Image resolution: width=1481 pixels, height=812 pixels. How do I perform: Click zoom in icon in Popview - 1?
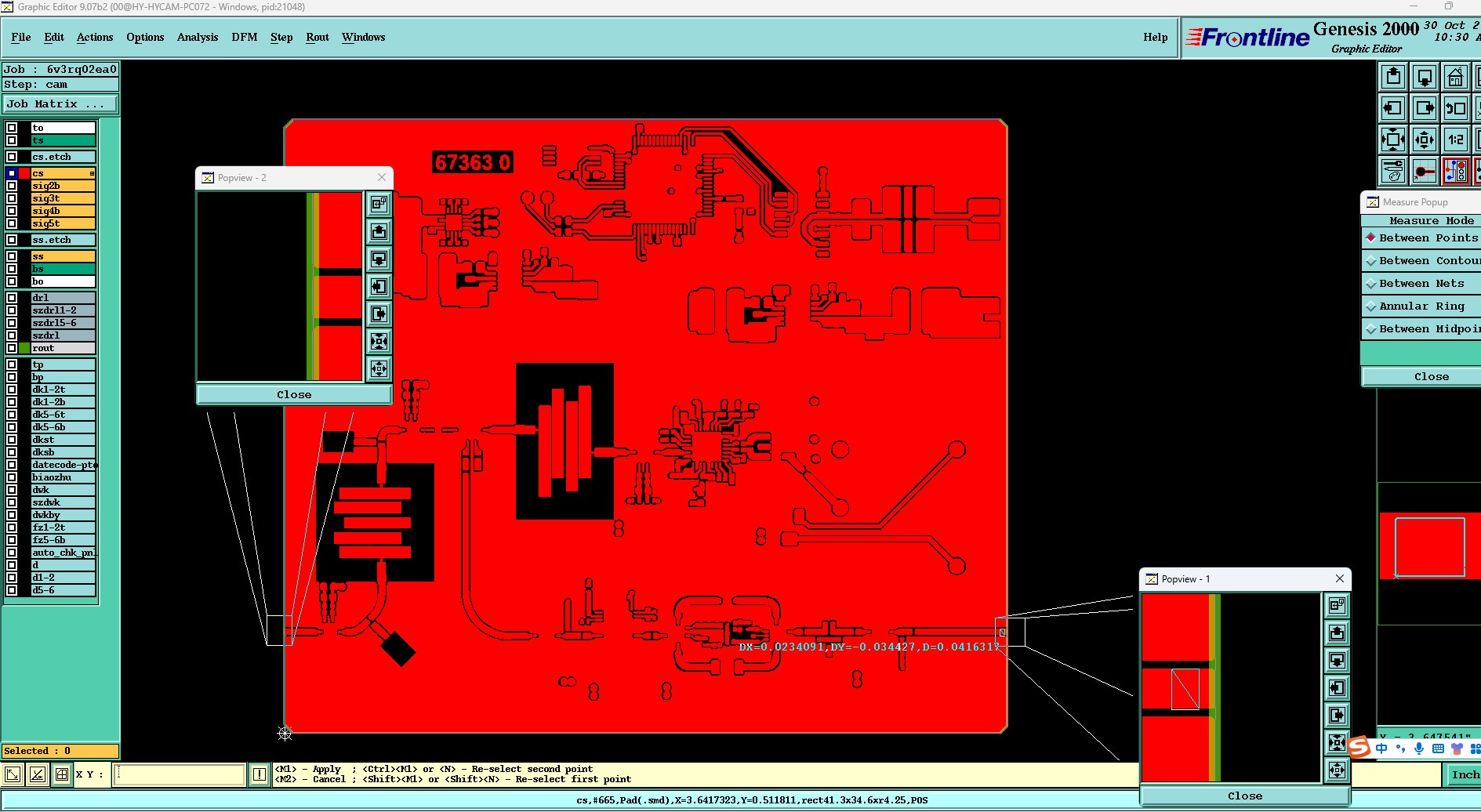[1338, 742]
